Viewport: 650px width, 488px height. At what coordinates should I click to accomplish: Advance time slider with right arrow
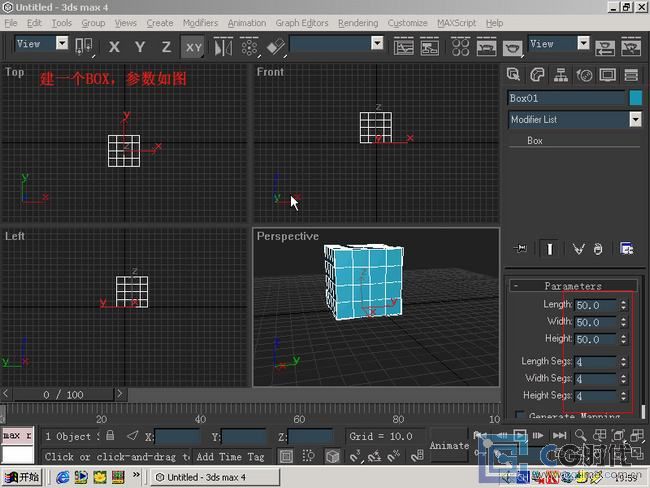point(120,394)
